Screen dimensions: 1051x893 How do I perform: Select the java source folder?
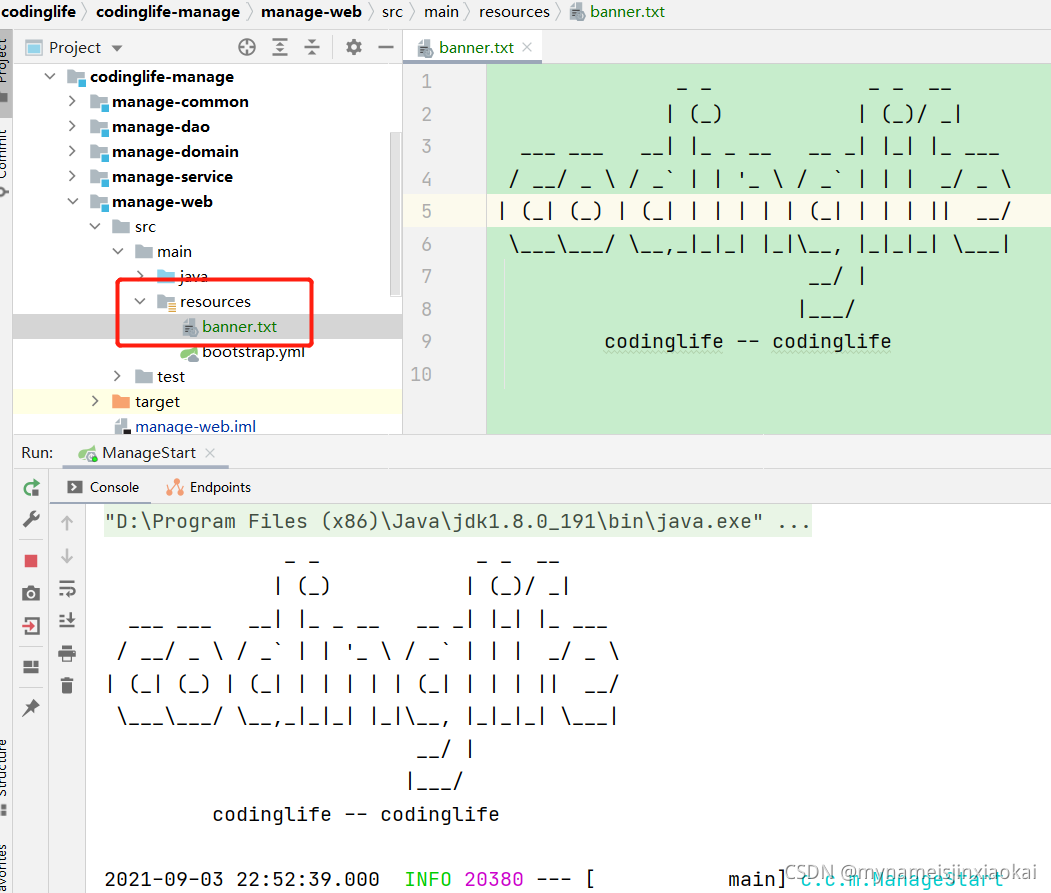click(x=194, y=276)
